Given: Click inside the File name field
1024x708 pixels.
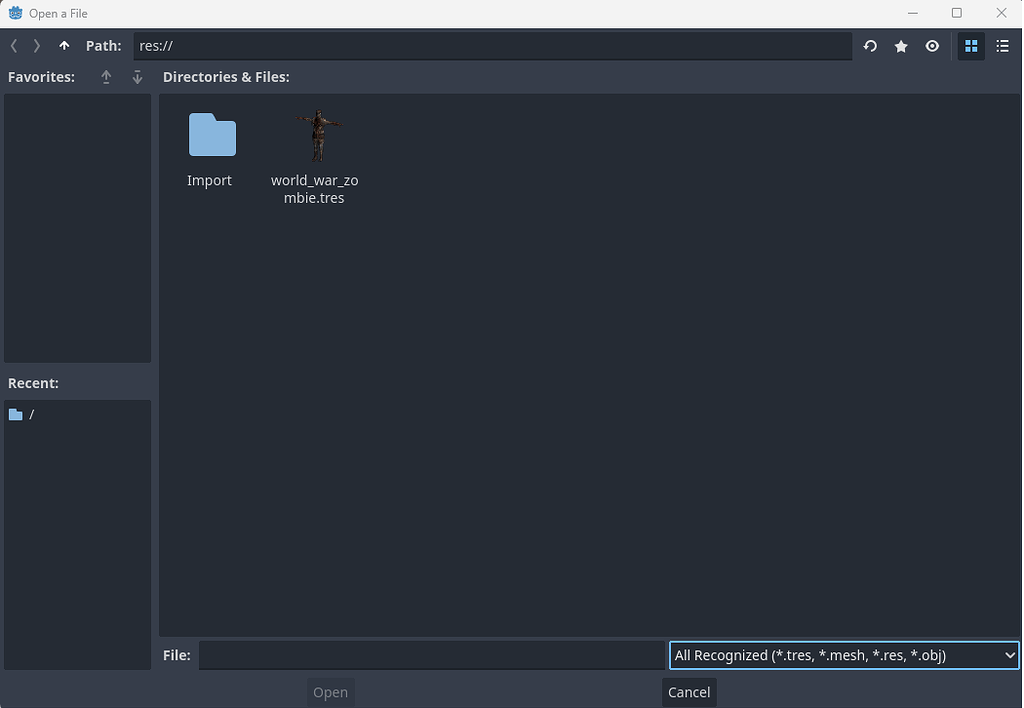Looking at the screenshot, I should tap(430, 655).
